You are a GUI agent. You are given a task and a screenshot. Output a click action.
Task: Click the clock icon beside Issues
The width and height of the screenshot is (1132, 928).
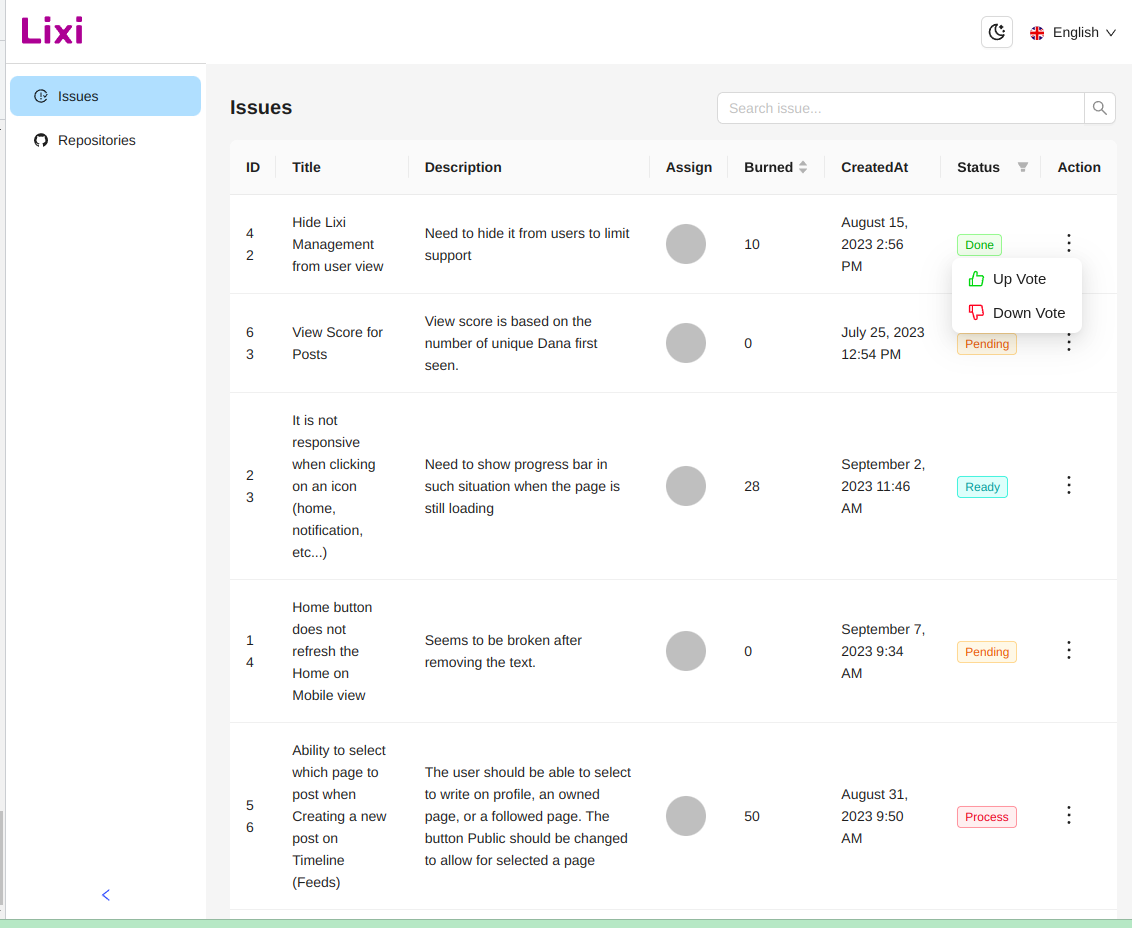pos(40,95)
